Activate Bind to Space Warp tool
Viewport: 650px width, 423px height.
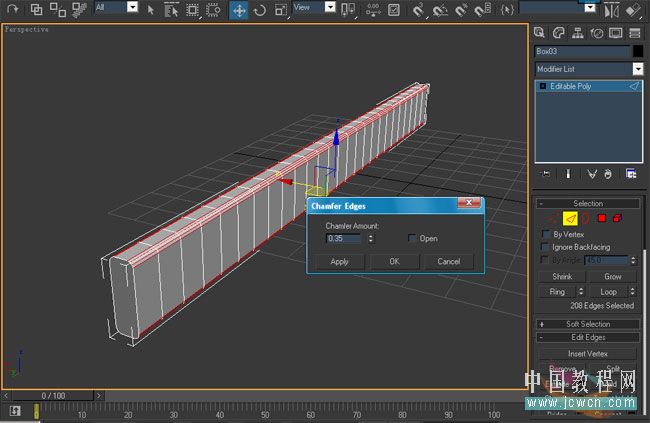coord(79,9)
